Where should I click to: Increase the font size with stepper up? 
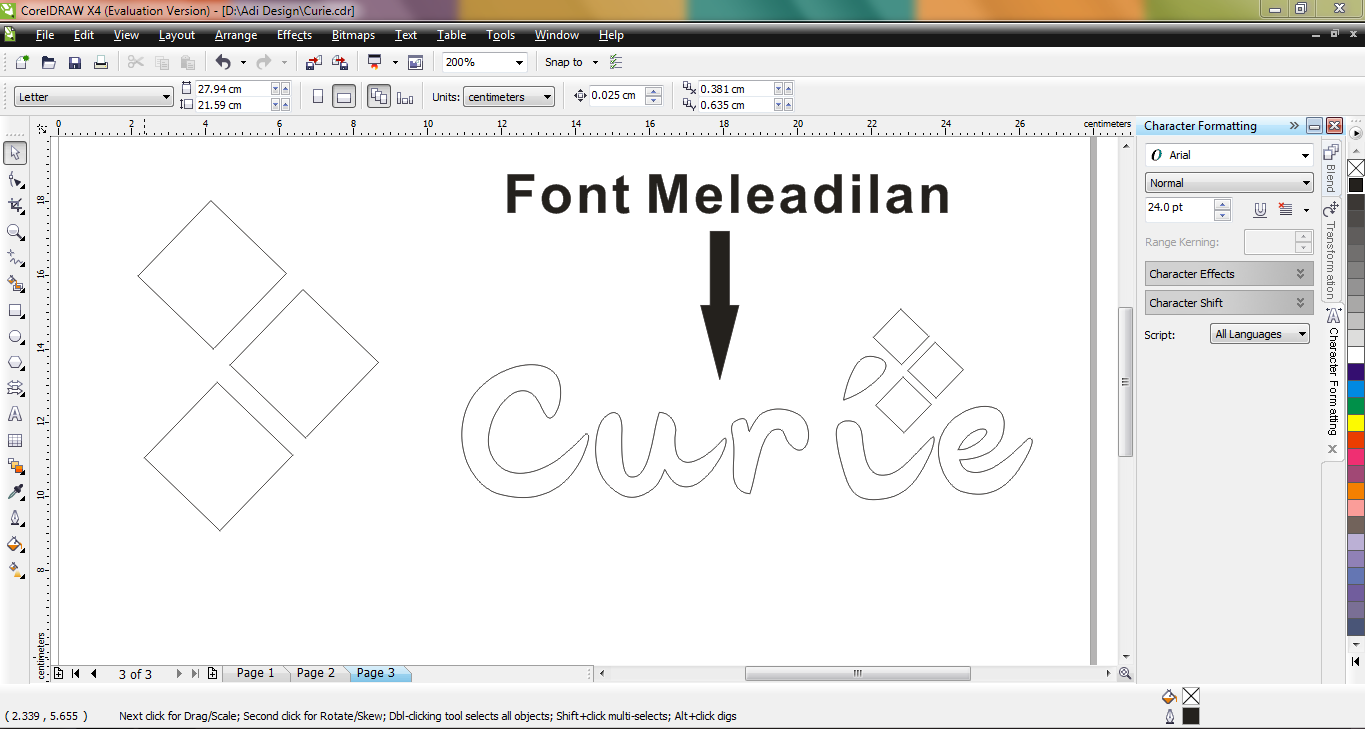[x=1222, y=204]
